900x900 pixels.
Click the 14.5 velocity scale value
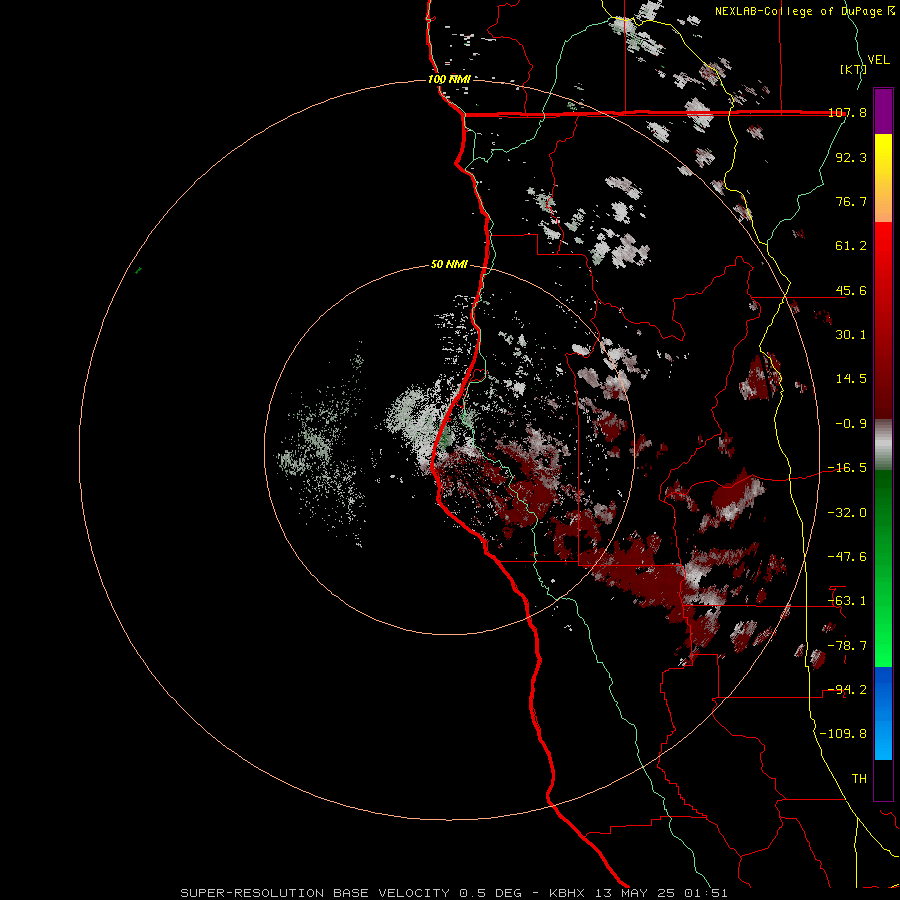(x=851, y=379)
